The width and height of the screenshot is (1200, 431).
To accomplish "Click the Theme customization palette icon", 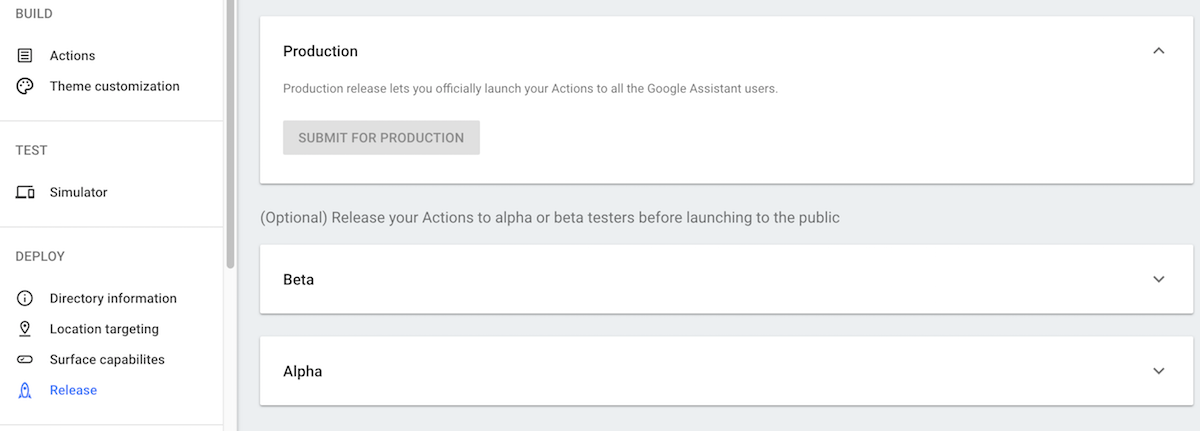I will tap(25, 86).
